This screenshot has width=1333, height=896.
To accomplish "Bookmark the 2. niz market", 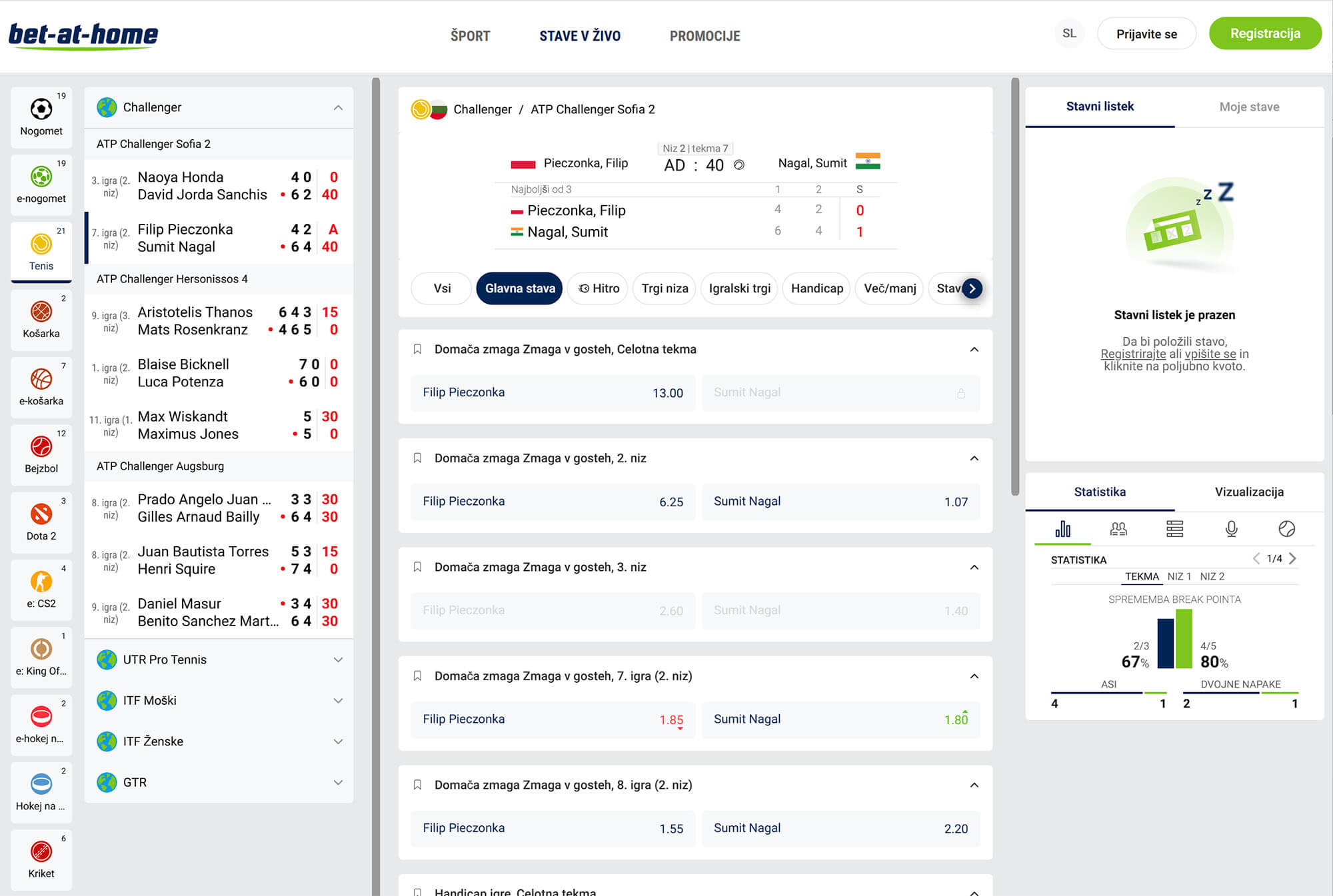I will 418,458.
